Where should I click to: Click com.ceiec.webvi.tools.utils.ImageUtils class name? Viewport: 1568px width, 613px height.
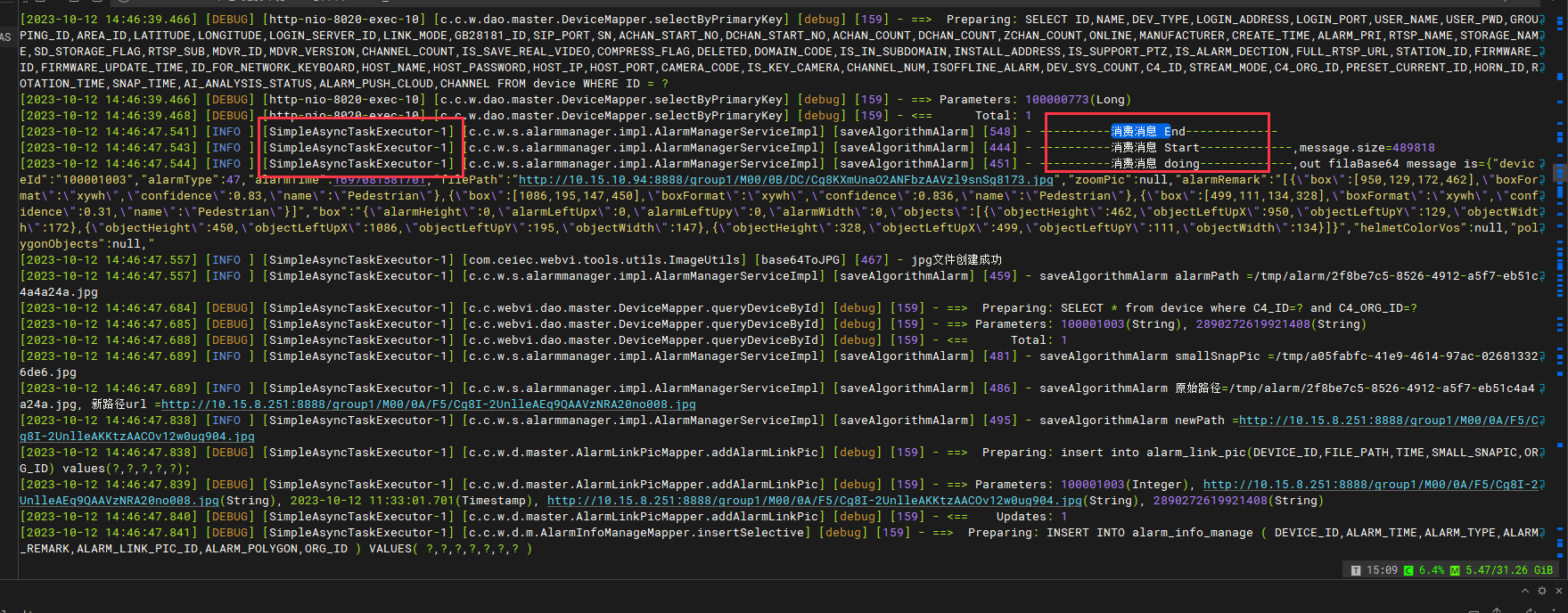[604, 260]
